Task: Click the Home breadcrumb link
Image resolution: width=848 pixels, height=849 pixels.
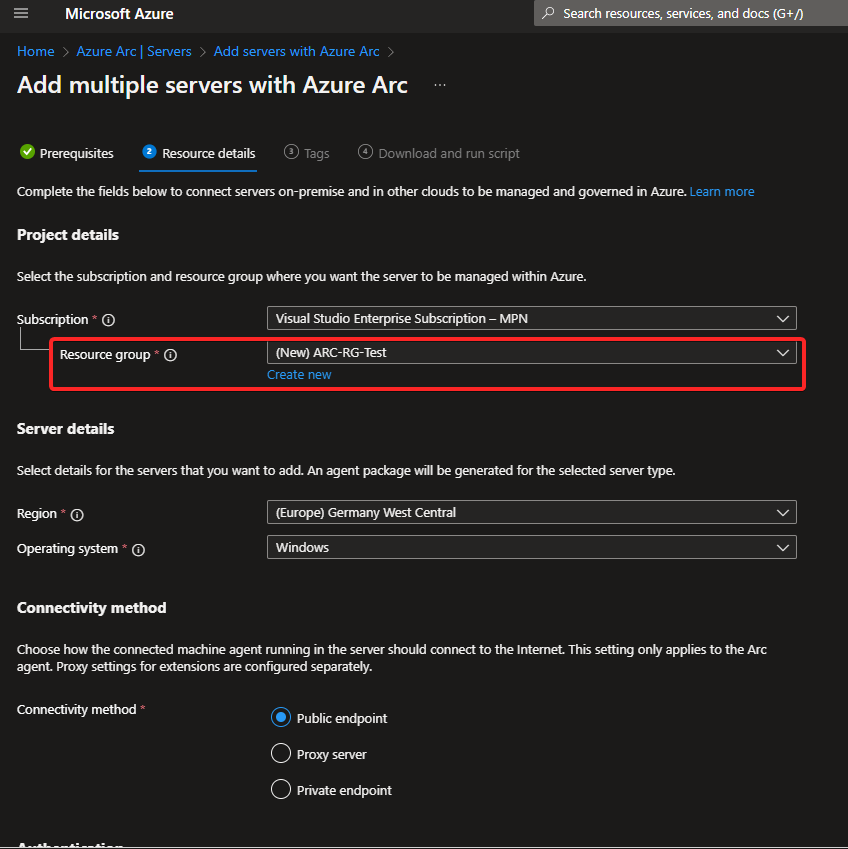Action: [x=35, y=50]
